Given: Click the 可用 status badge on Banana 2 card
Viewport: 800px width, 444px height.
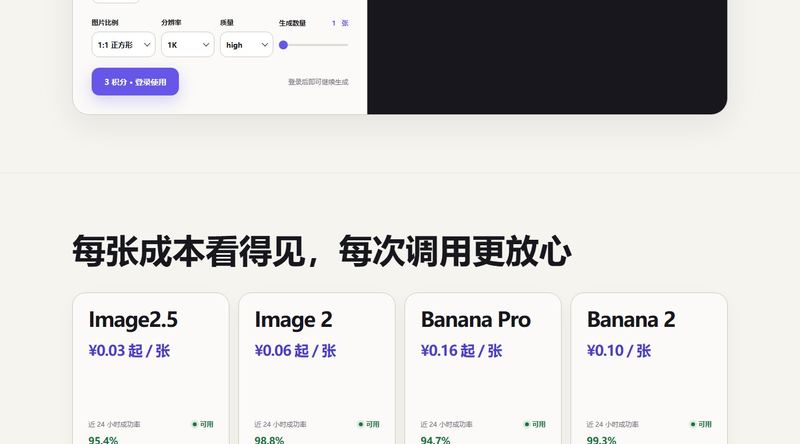Looking at the screenshot, I should (701, 424).
